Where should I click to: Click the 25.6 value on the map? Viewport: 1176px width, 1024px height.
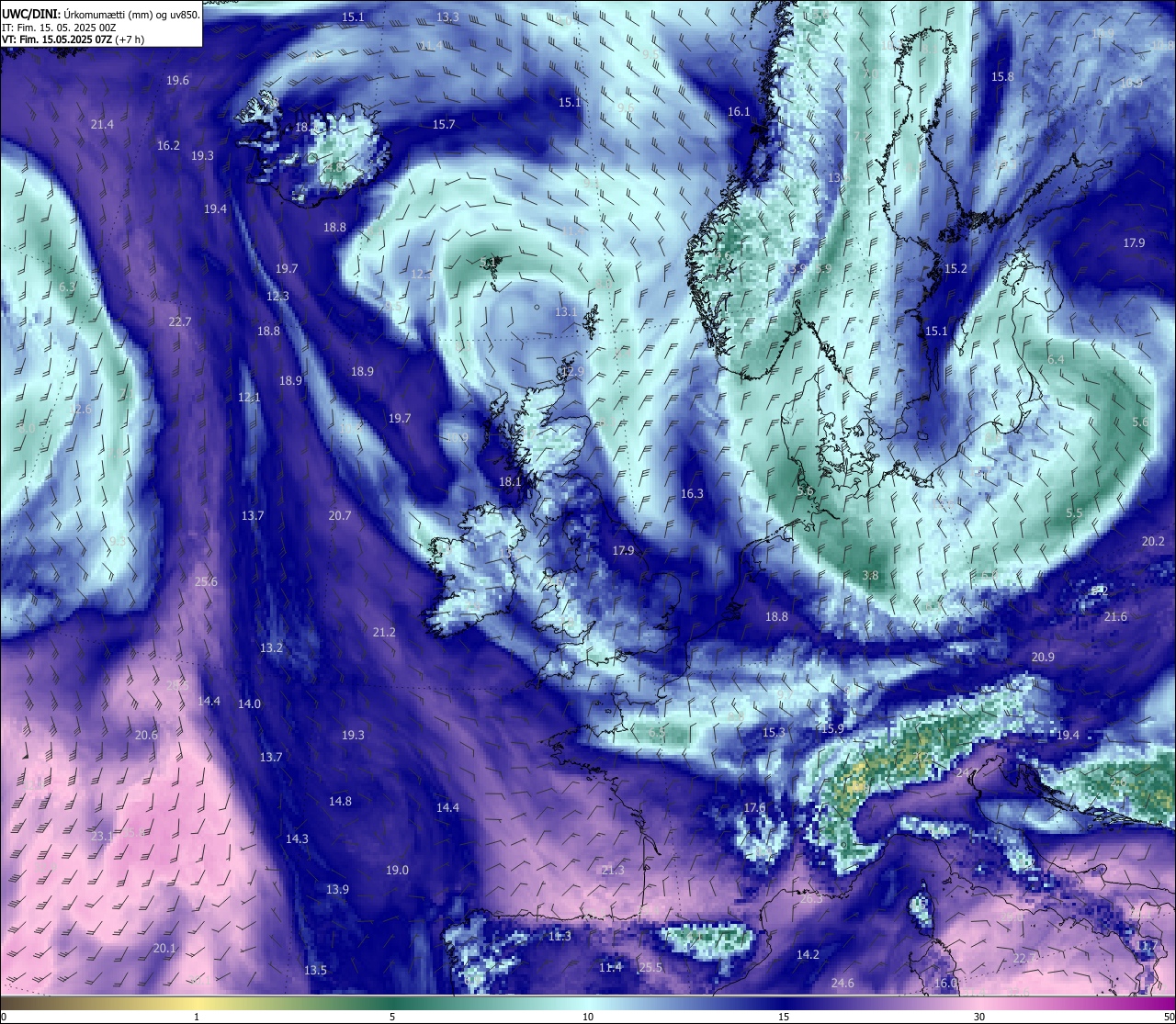206,582
